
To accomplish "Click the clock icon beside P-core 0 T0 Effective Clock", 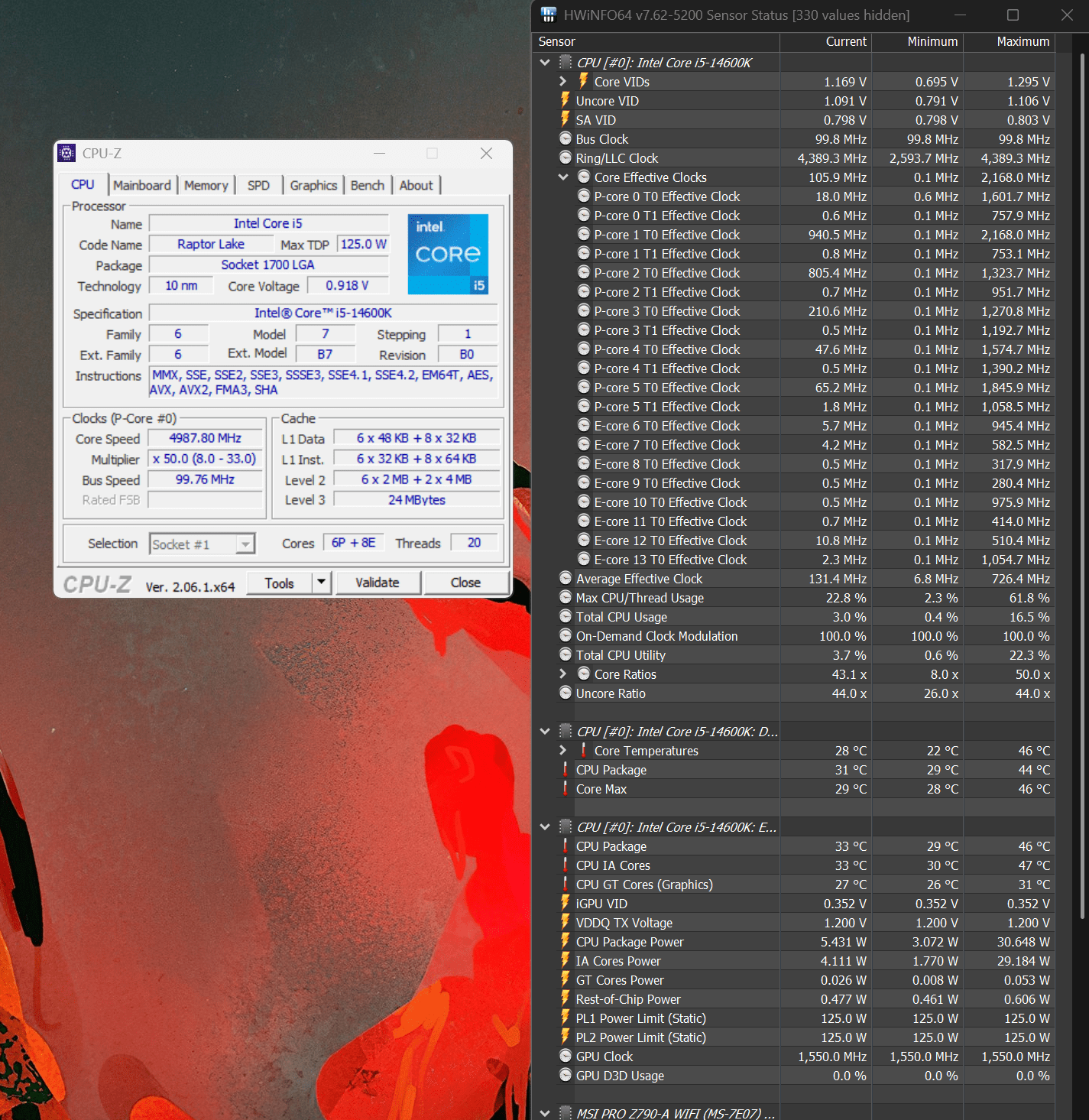I will [584, 196].
